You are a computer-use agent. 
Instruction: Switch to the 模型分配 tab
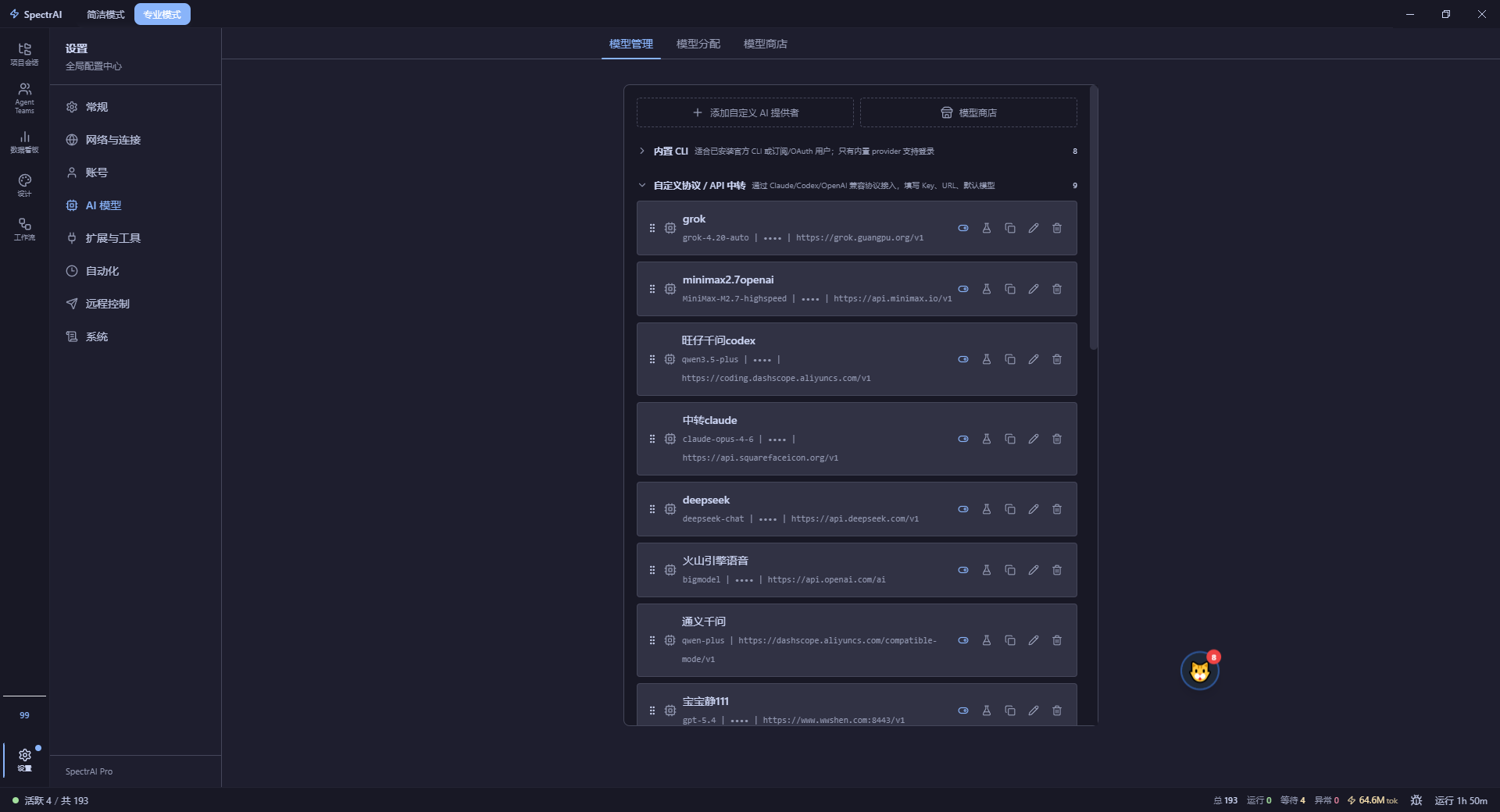click(x=698, y=44)
